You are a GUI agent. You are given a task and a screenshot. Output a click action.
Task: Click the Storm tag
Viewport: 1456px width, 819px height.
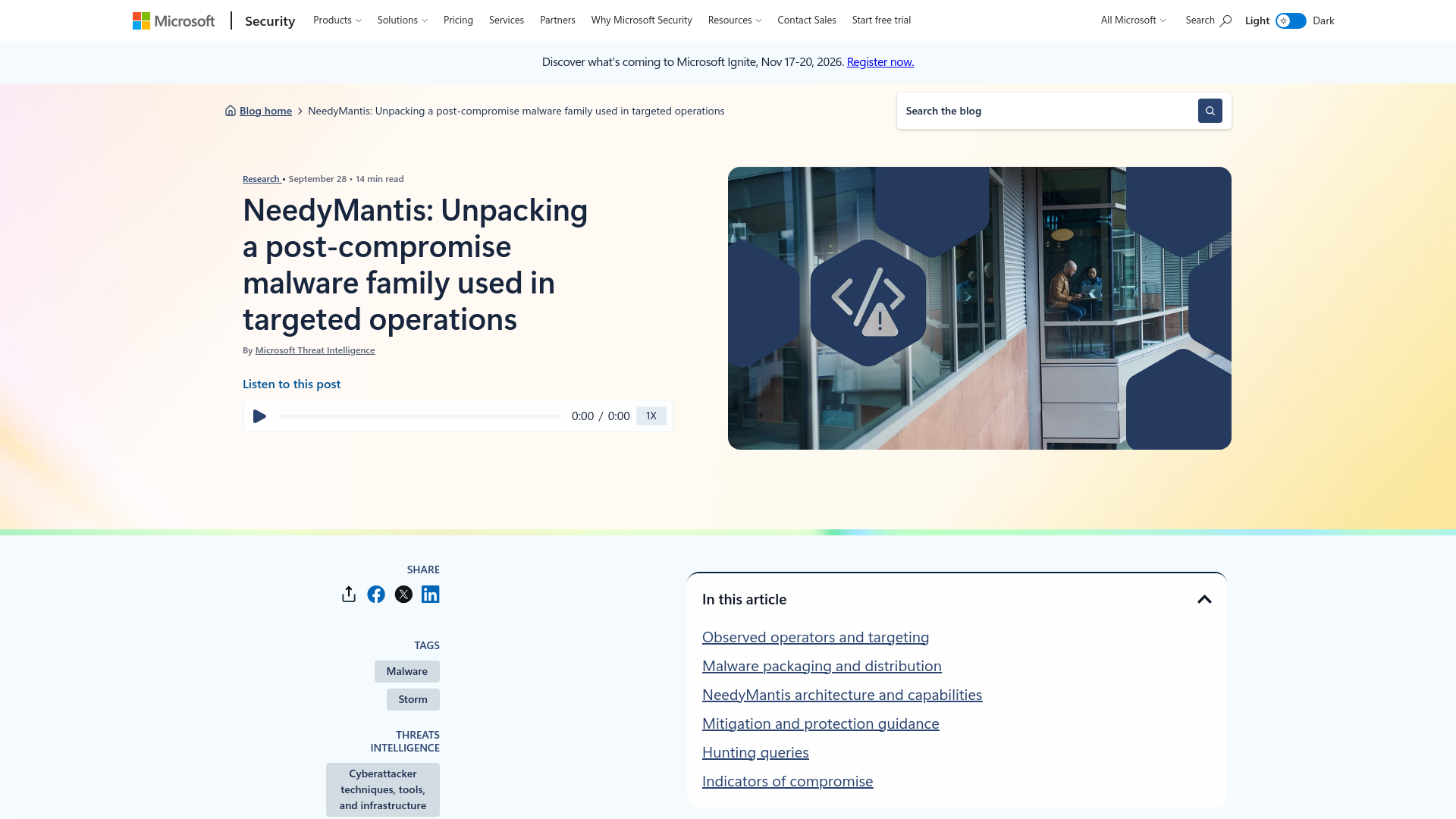click(x=413, y=699)
